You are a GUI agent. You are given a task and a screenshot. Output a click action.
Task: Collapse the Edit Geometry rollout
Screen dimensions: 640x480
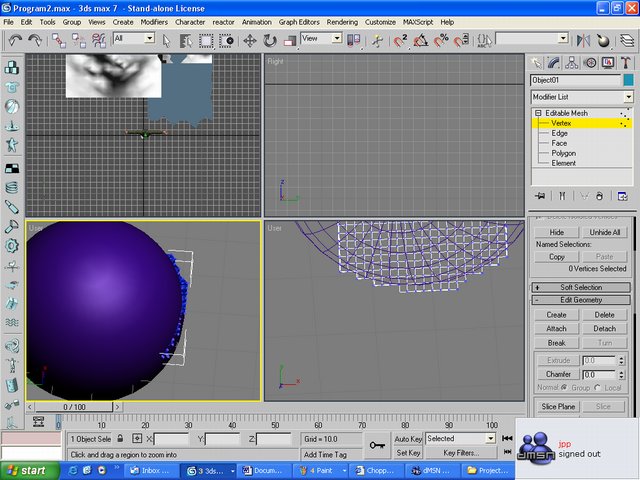pyautogui.click(x=581, y=300)
